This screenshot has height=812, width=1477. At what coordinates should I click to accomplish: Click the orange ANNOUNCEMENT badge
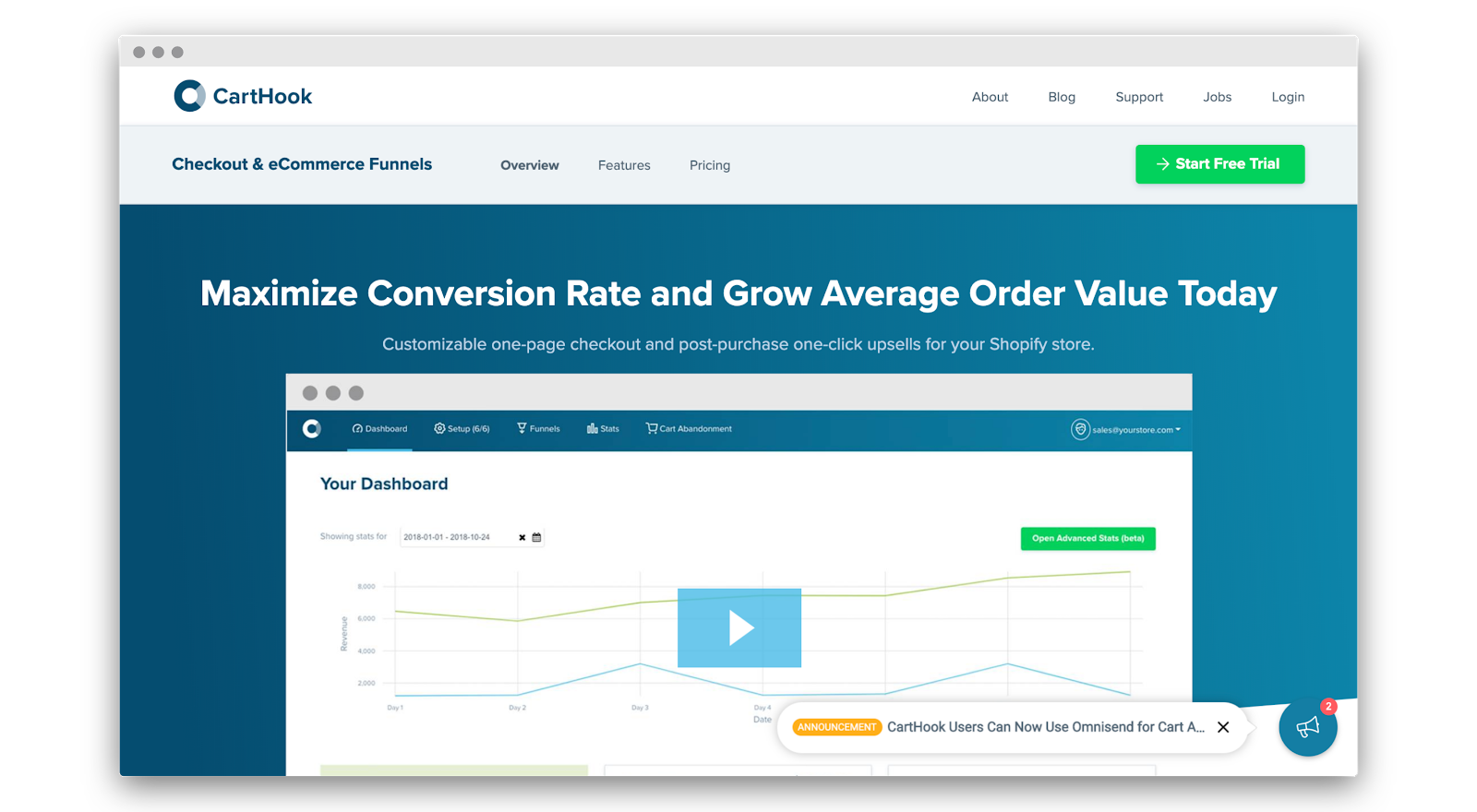[x=836, y=727]
